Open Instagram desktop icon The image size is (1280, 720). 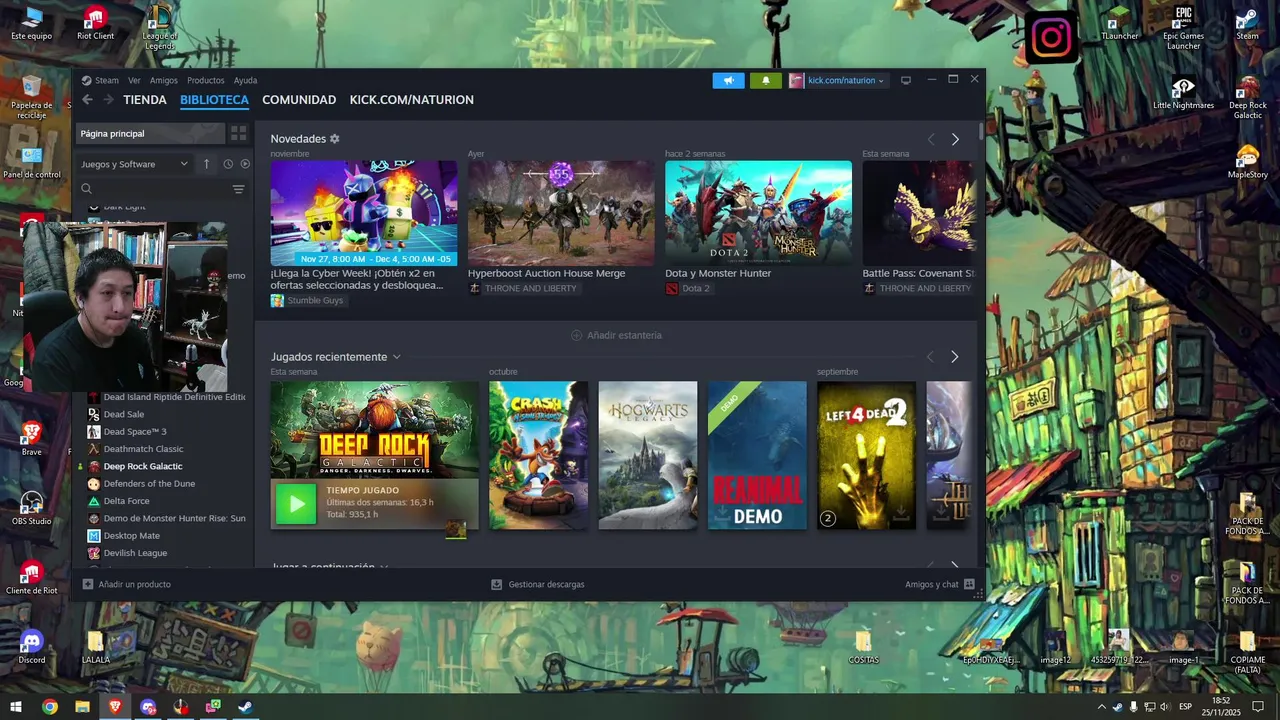point(1051,38)
